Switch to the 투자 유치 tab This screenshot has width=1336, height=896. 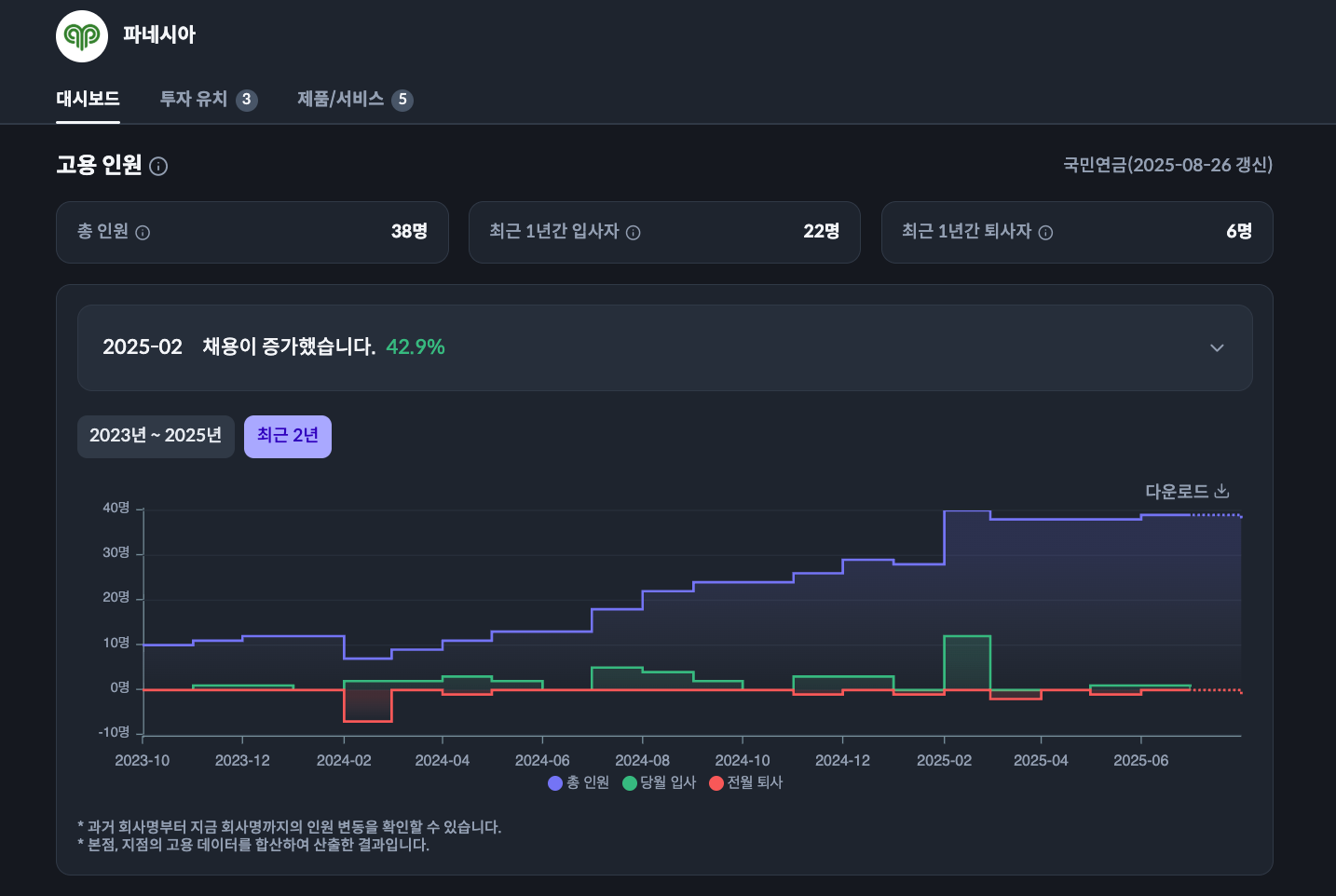point(194,99)
